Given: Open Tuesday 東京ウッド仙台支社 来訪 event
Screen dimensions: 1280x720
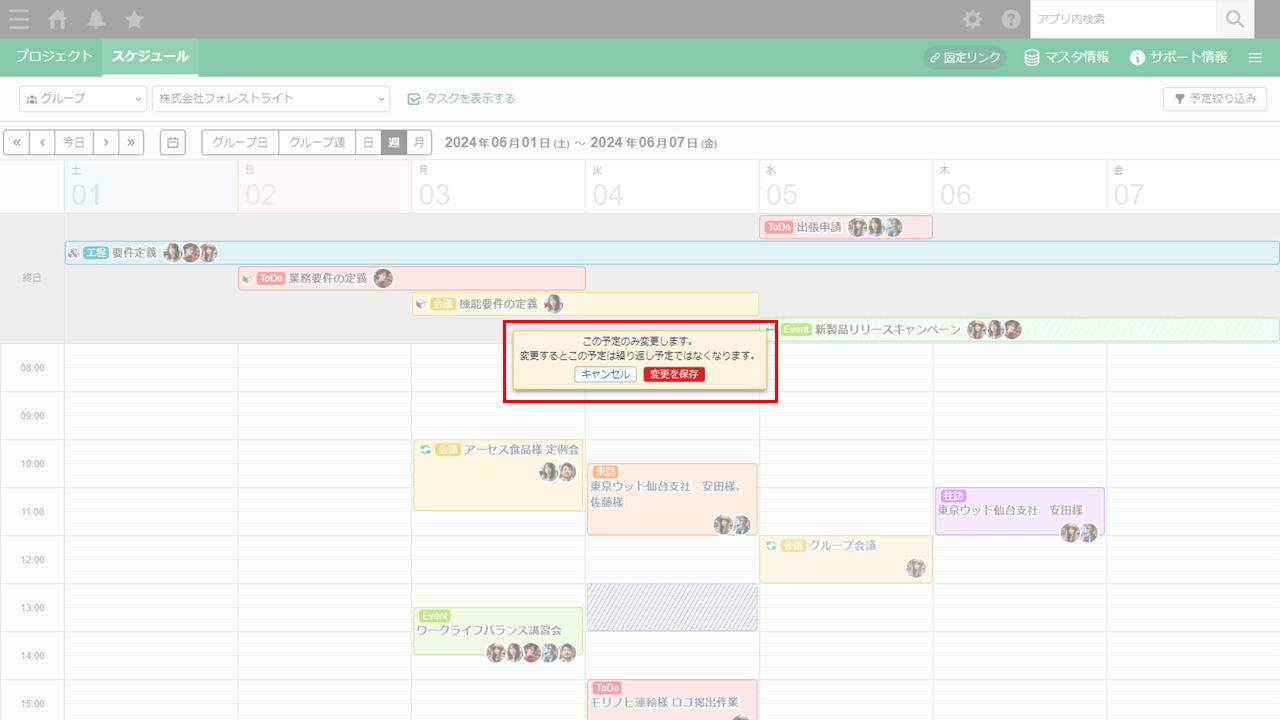Looking at the screenshot, I should [672, 499].
